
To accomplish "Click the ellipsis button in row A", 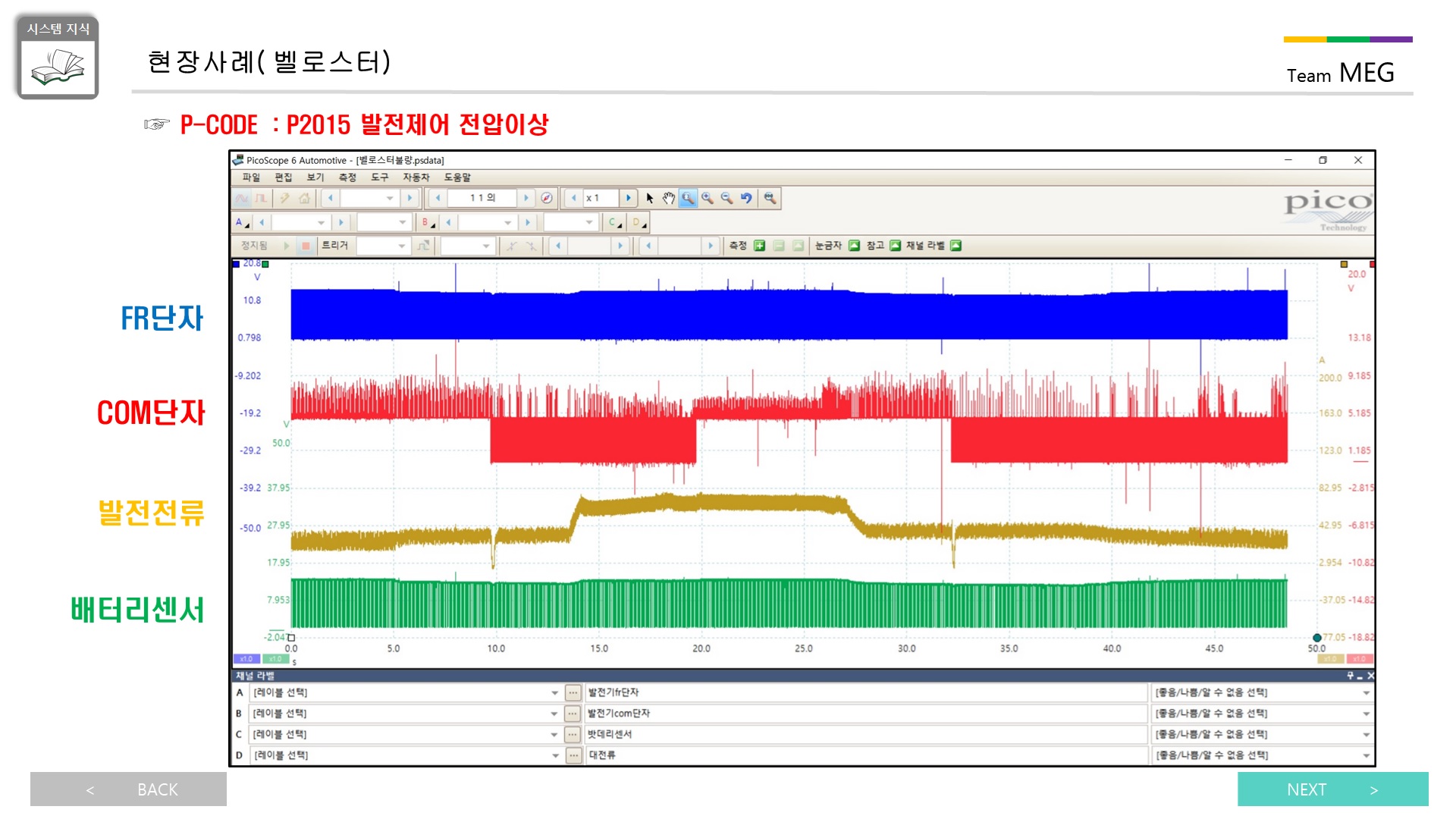I will [573, 692].
